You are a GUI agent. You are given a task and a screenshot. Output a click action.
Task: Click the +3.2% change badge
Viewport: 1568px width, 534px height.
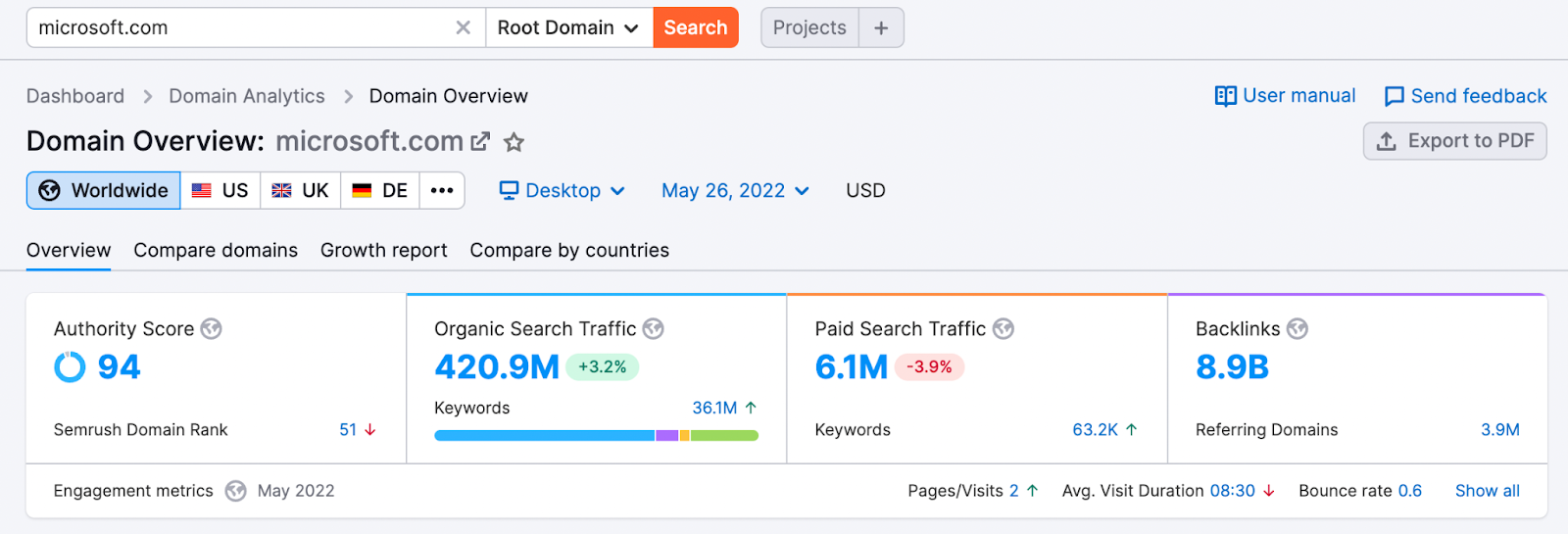603,367
